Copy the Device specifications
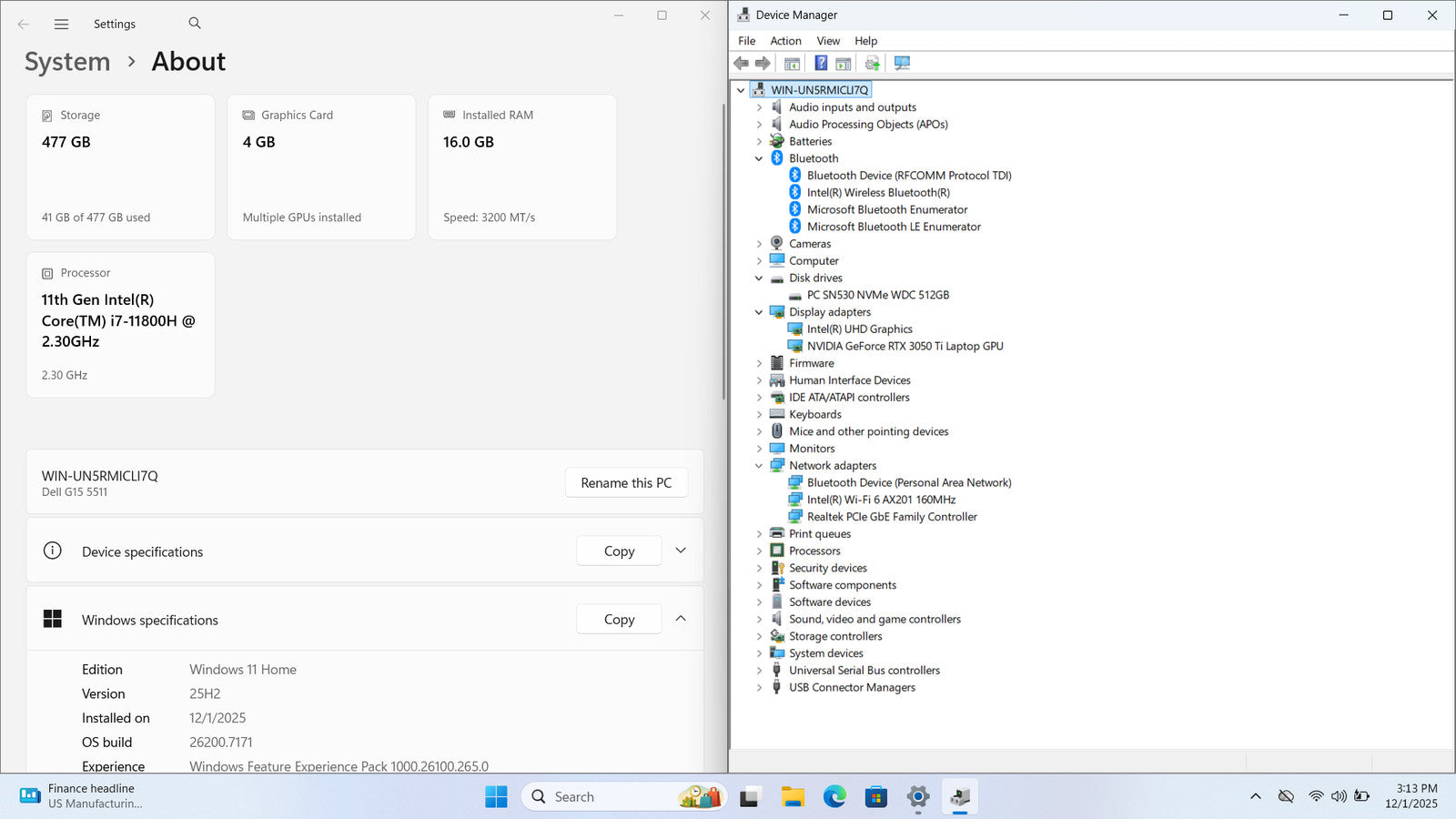Image resolution: width=1456 pixels, height=819 pixels. (619, 551)
